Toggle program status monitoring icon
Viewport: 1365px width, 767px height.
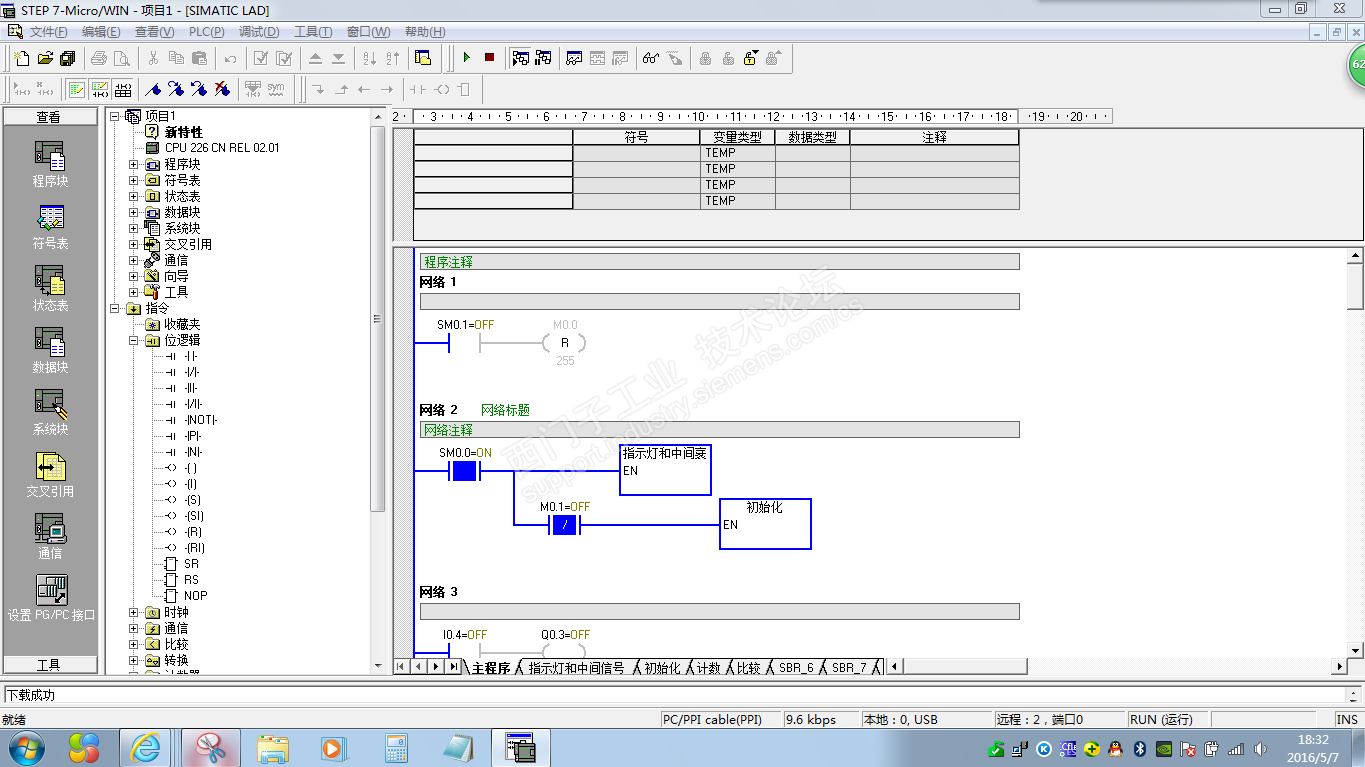520,58
